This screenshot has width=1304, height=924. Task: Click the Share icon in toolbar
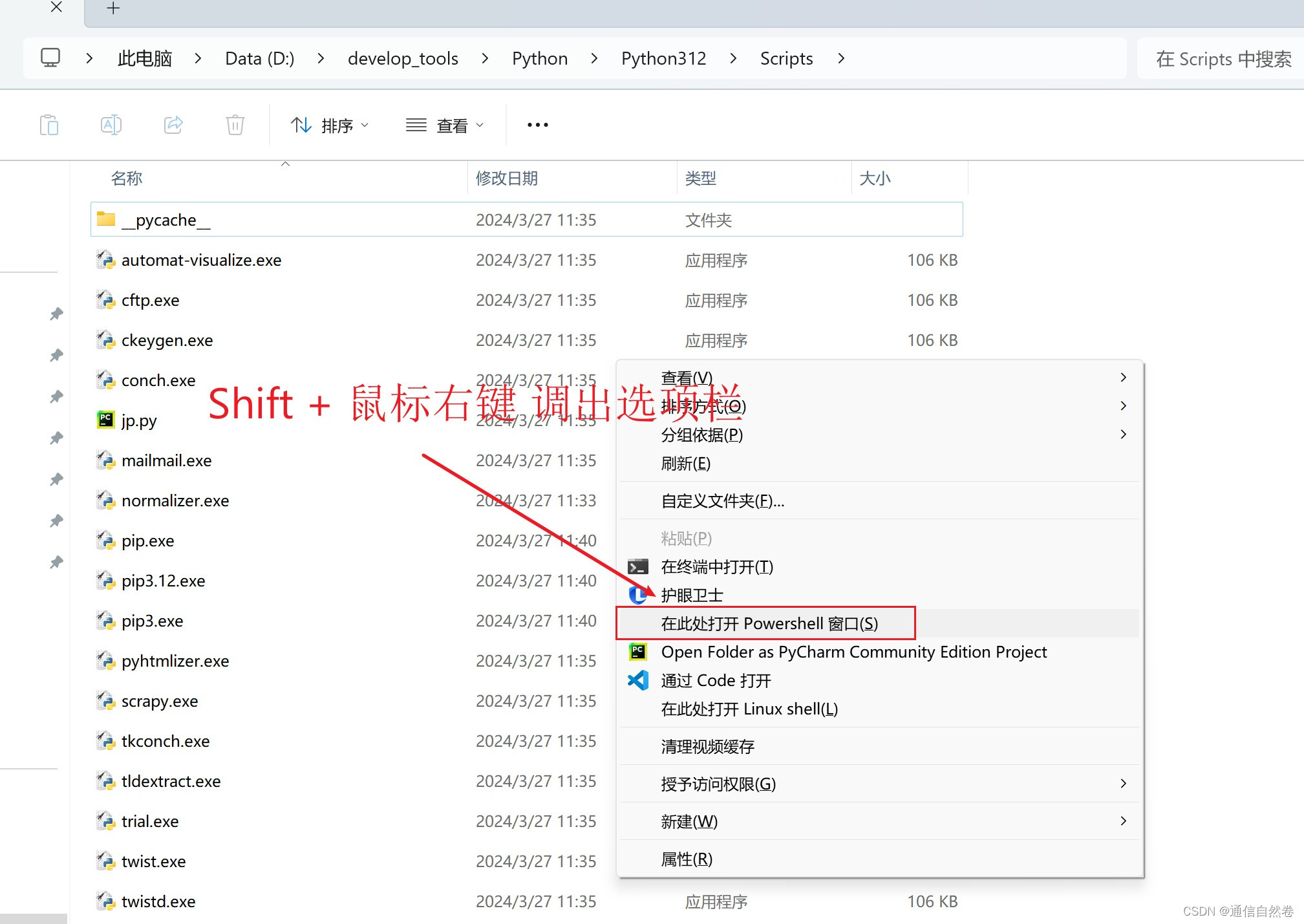click(173, 125)
